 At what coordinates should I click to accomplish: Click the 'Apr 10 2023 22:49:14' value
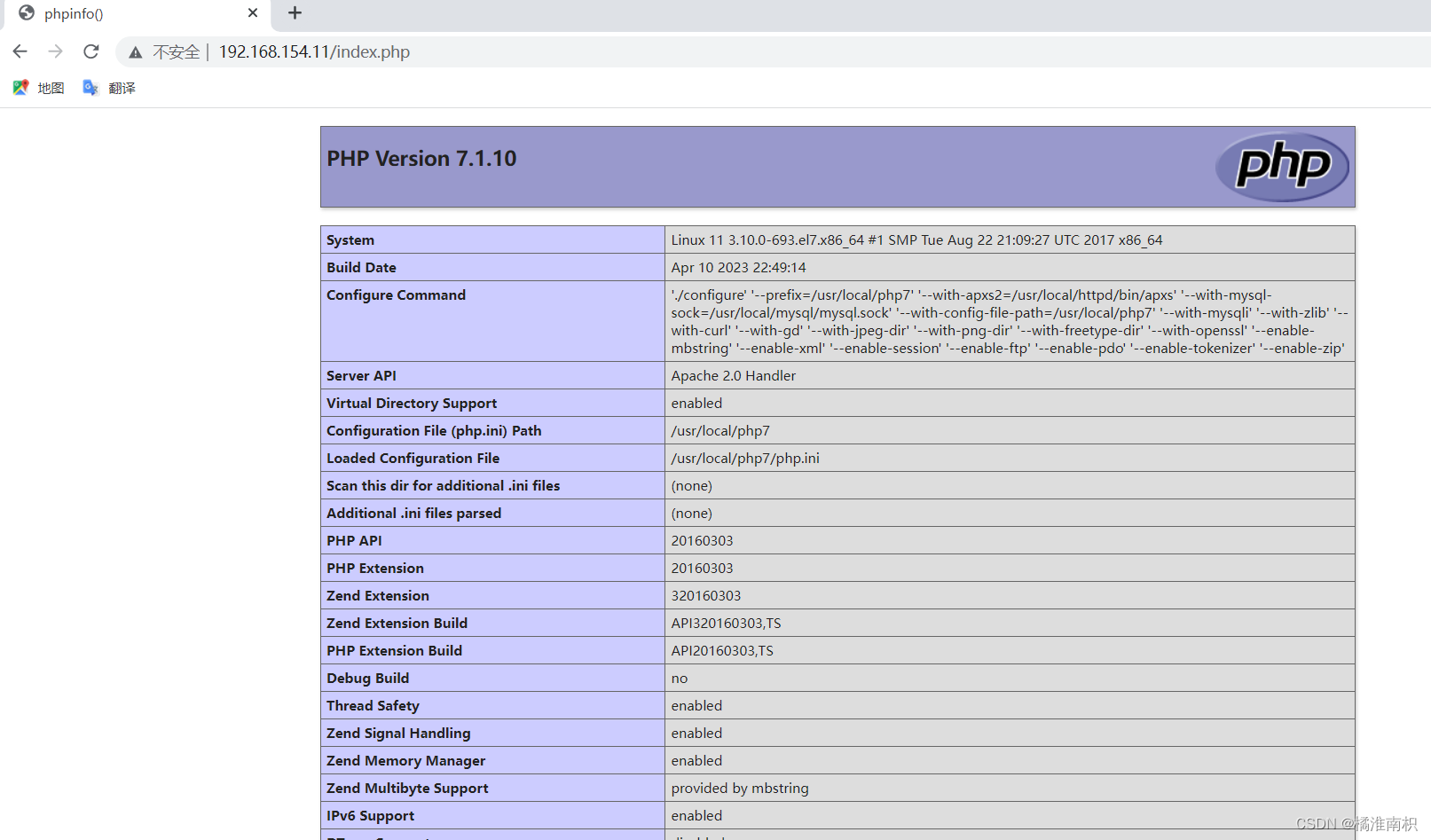[738, 268]
